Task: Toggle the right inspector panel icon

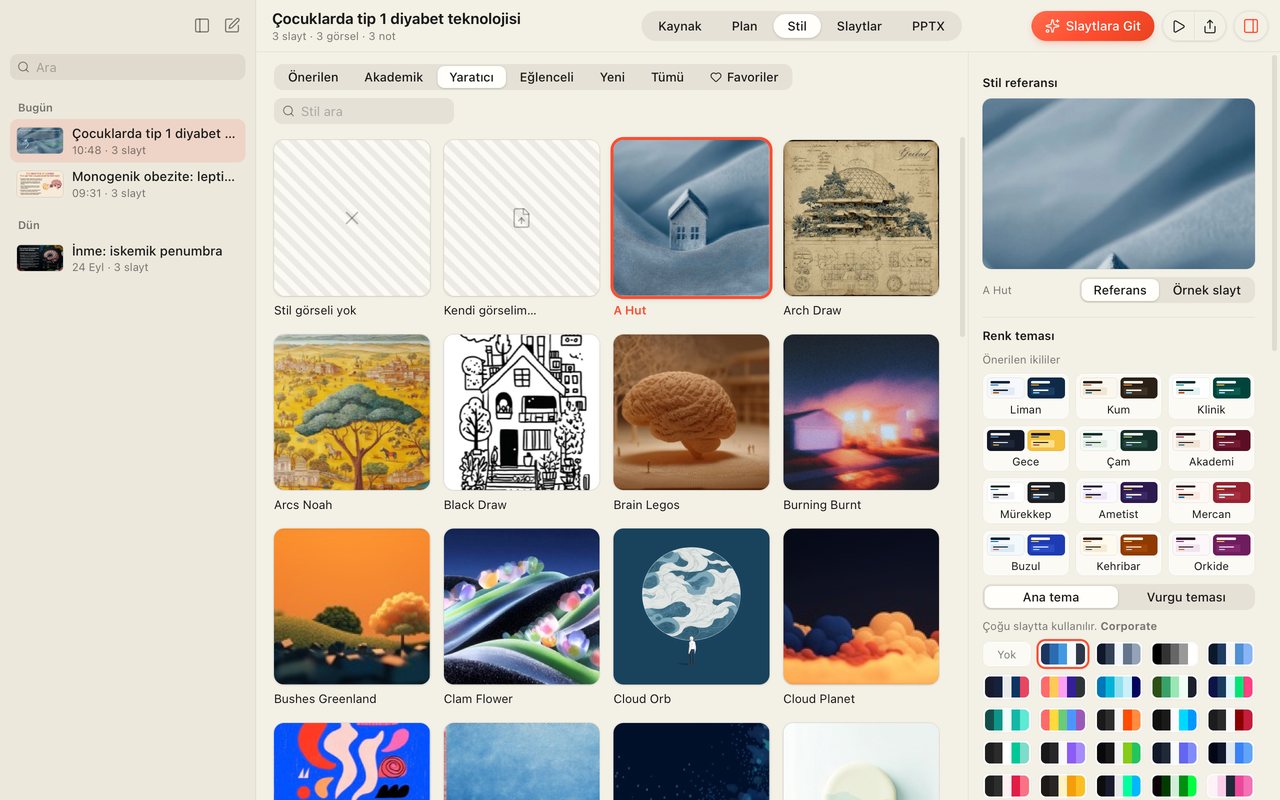Action: click(1251, 26)
